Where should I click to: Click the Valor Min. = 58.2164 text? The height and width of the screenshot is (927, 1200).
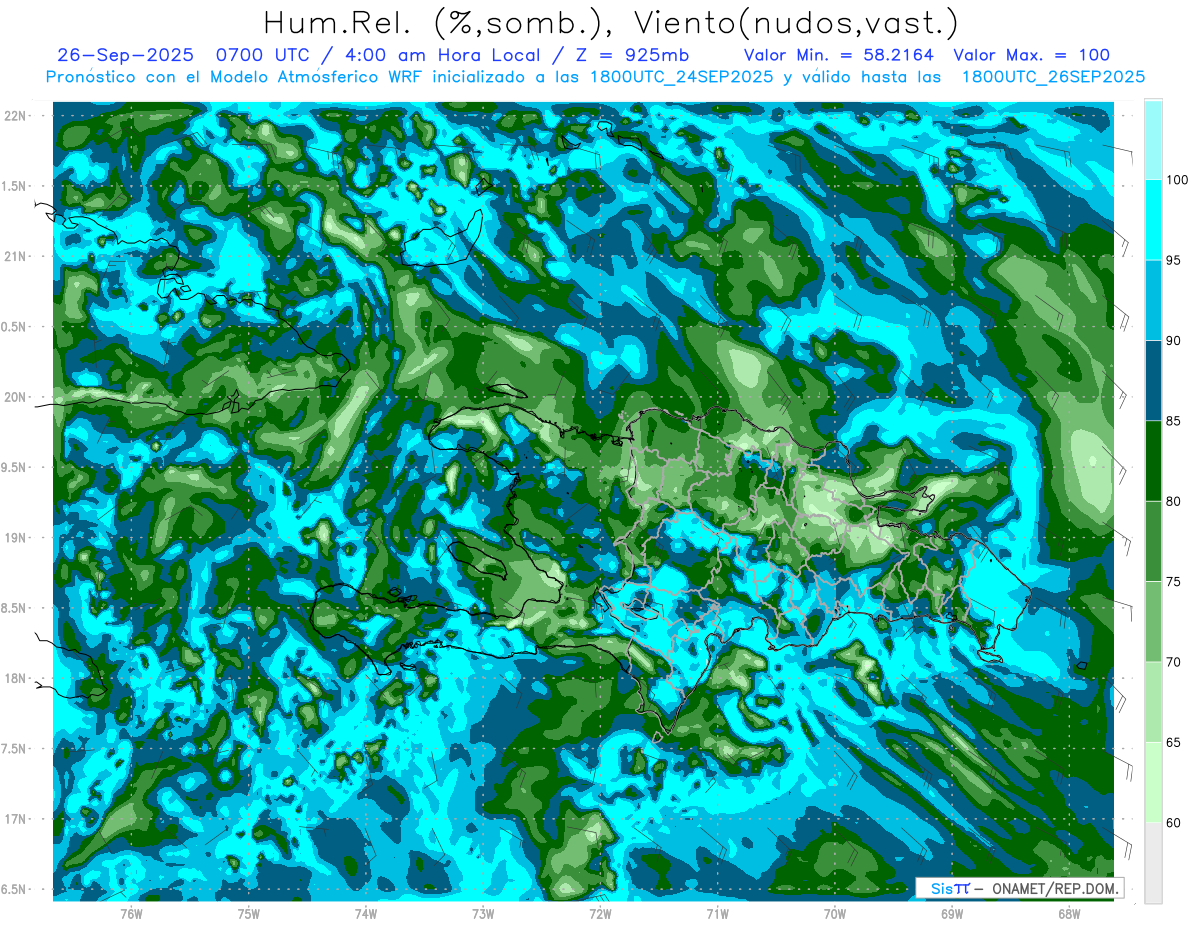click(839, 55)
